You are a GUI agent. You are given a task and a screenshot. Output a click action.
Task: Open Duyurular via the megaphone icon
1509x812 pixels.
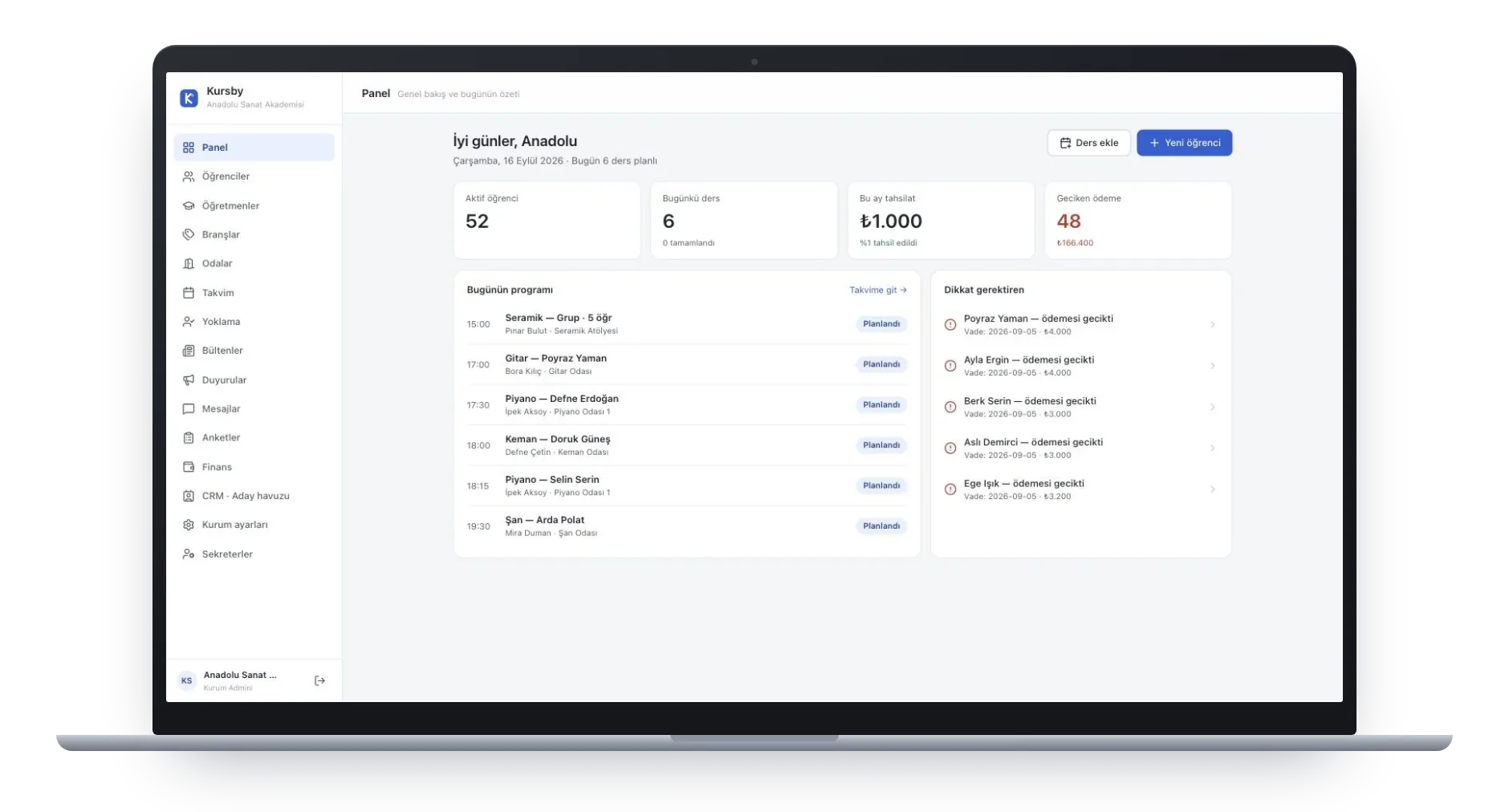pyautogui.click(x=189, y=380)
